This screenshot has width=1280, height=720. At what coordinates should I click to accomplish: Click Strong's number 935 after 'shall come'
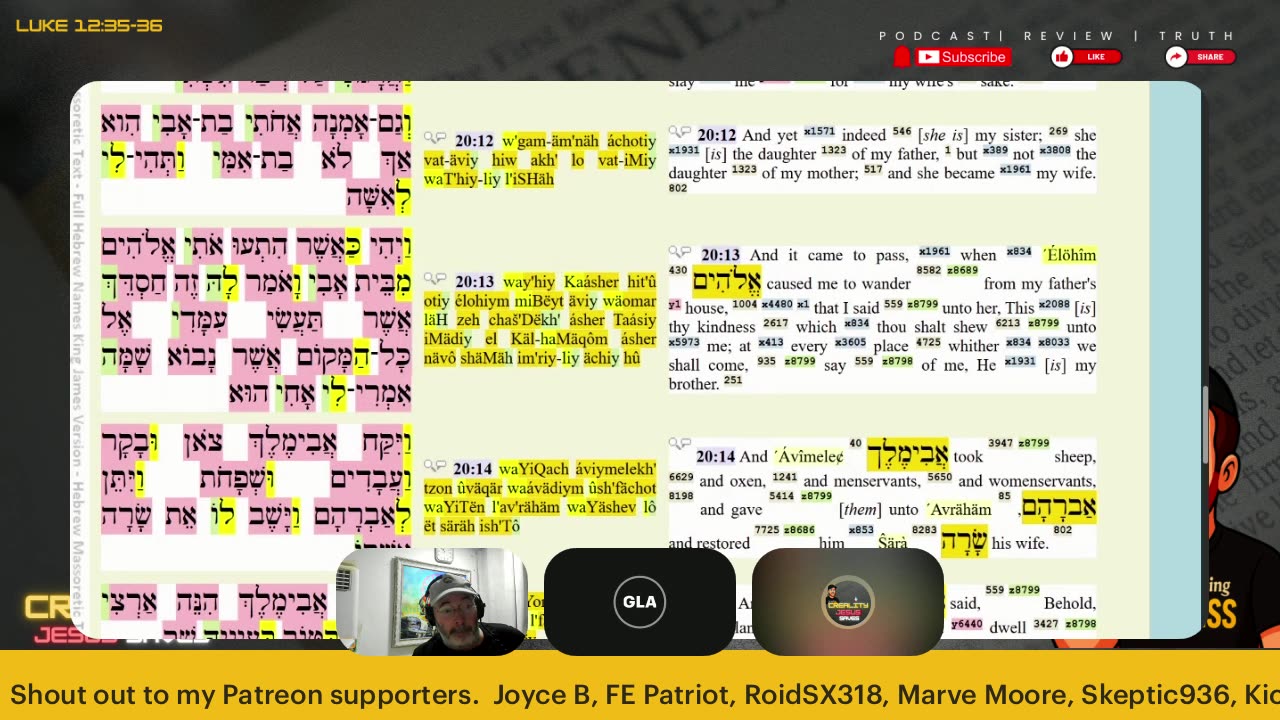pos(766,361)
